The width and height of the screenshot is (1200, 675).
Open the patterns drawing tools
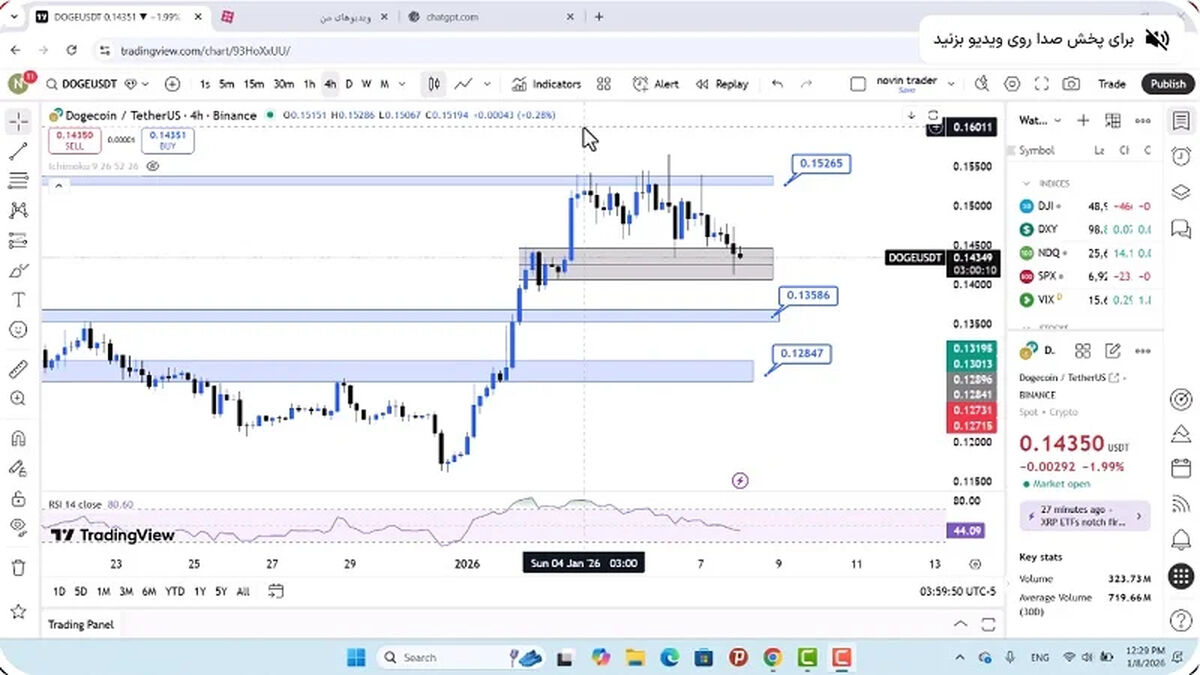[18, 211]
